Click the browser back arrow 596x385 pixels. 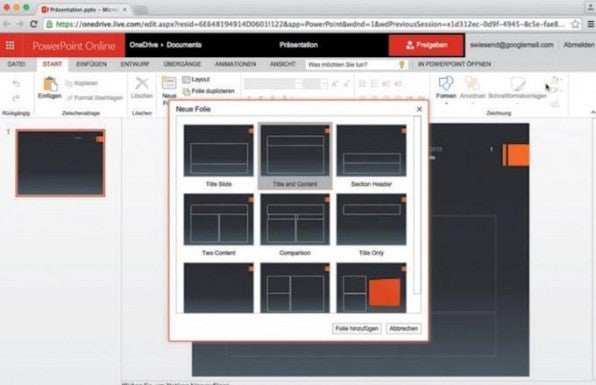pos(6,24)
